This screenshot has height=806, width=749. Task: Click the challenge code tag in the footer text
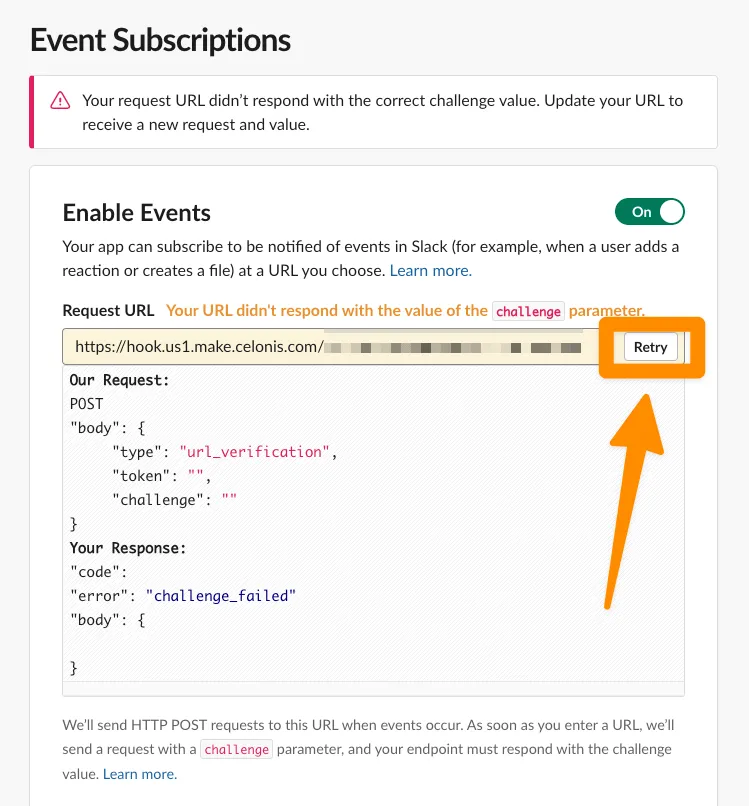click(x=236, y=749)
